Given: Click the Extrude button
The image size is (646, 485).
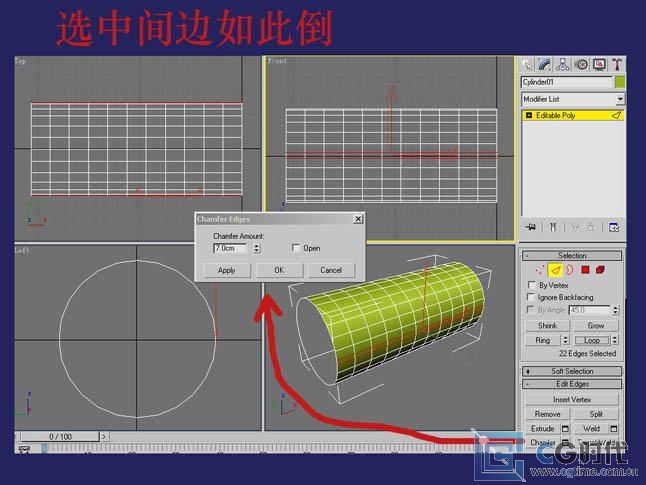Looking at the screenshot, I should coord(543,429).
